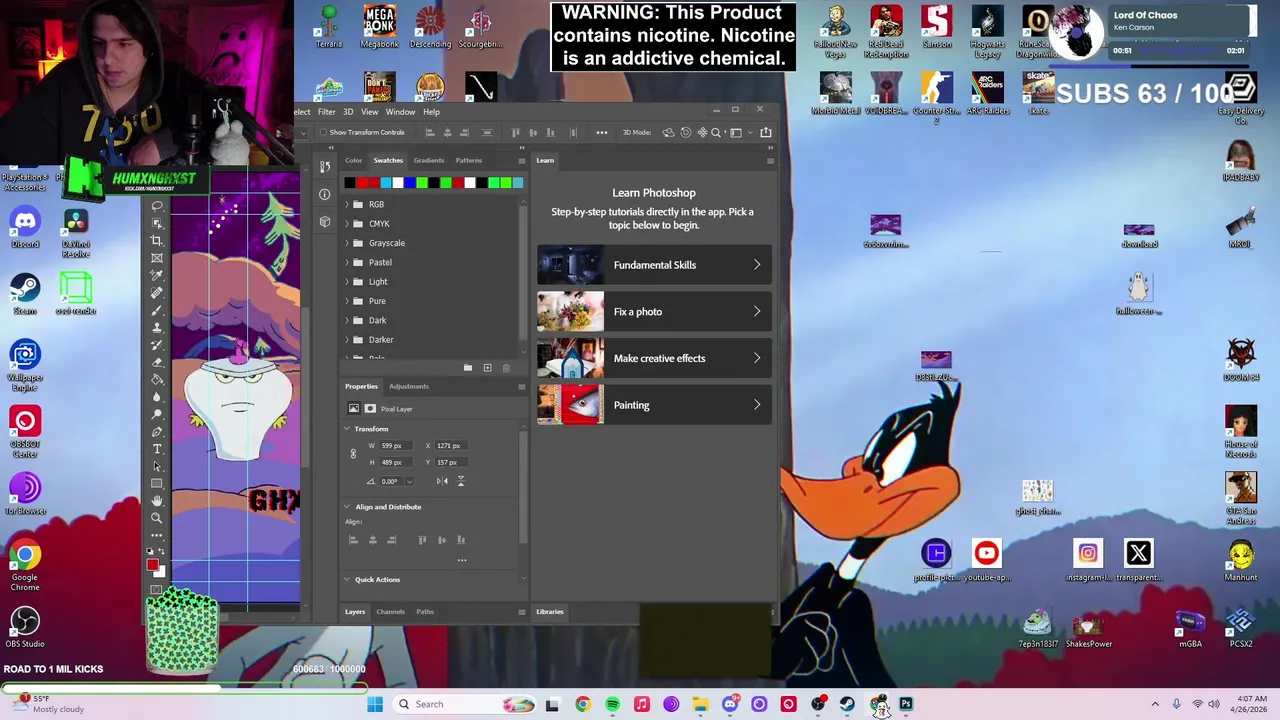Open the 3D panel cube icon
Viewport: 1280px width, 720px height.
coord(325,221)
